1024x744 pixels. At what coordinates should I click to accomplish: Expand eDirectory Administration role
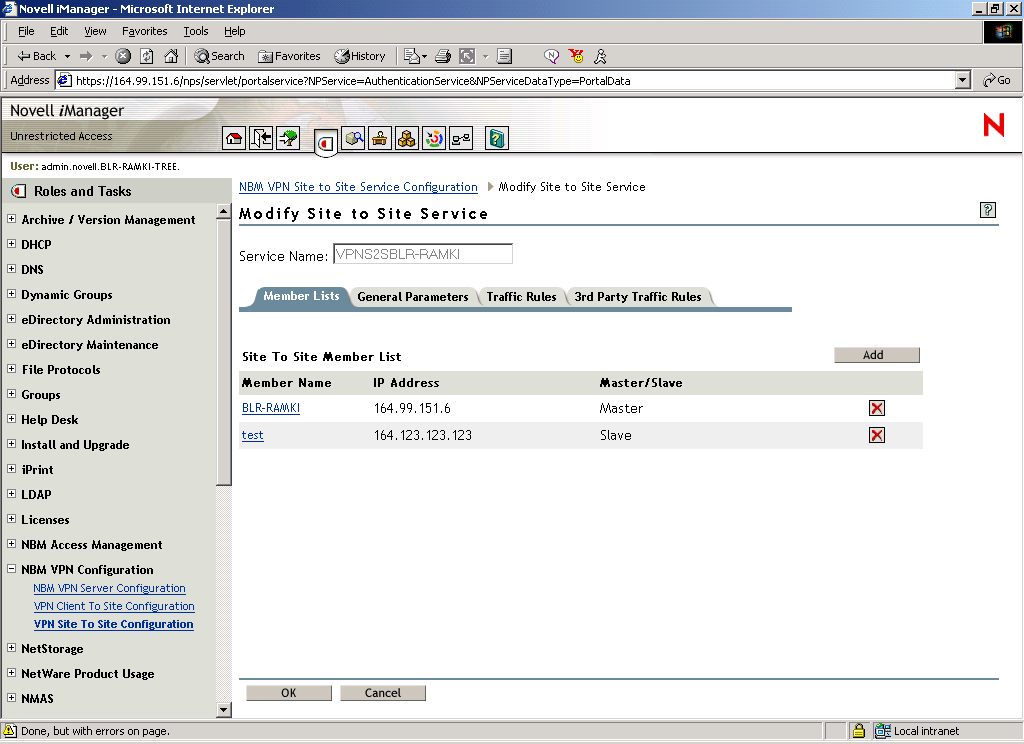click(x=11, y=319)
